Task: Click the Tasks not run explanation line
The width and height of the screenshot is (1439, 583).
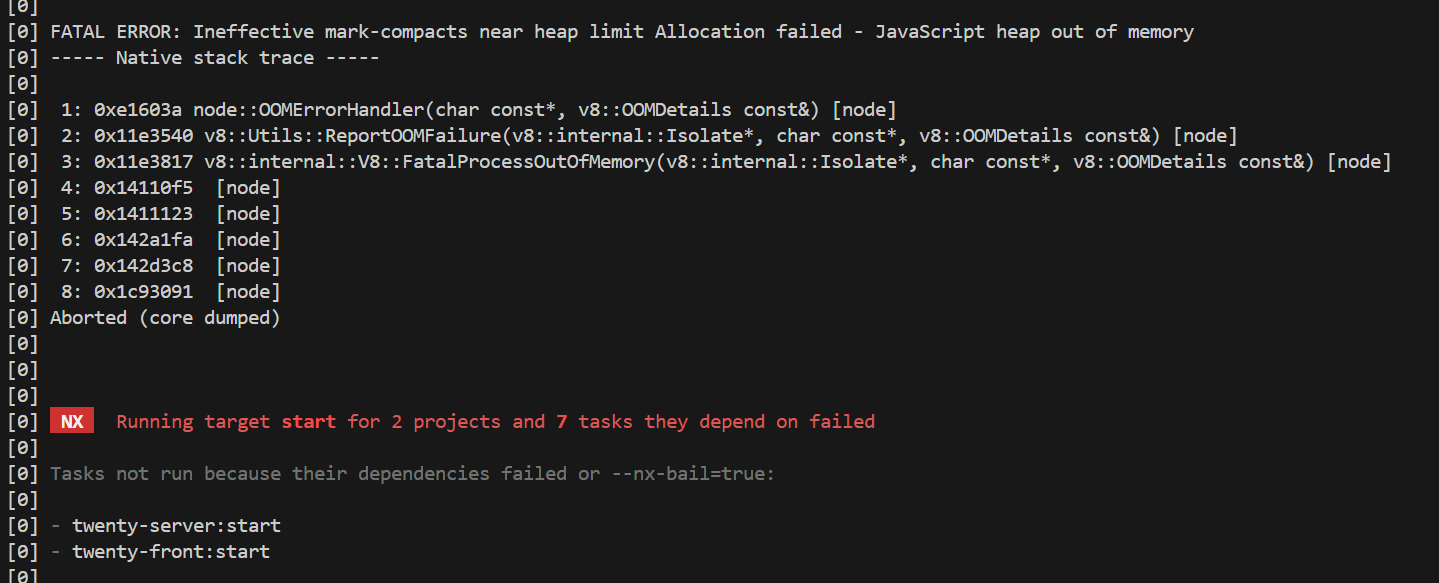Action: click(412, 474)
